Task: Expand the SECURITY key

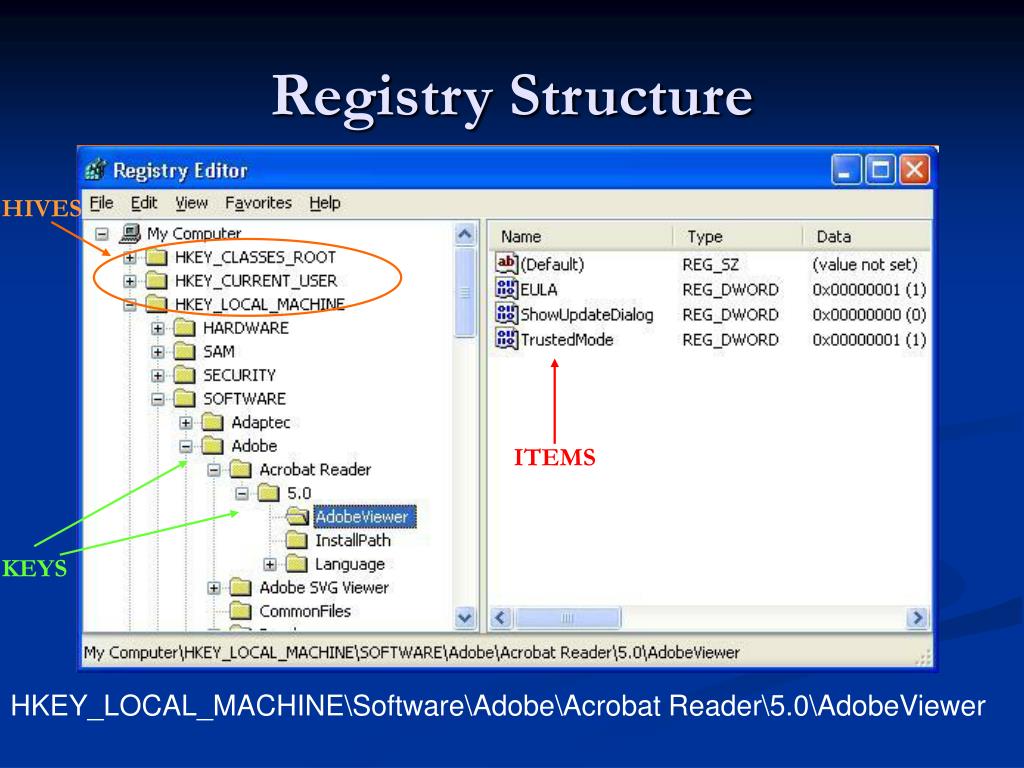Action: [157, 375]
